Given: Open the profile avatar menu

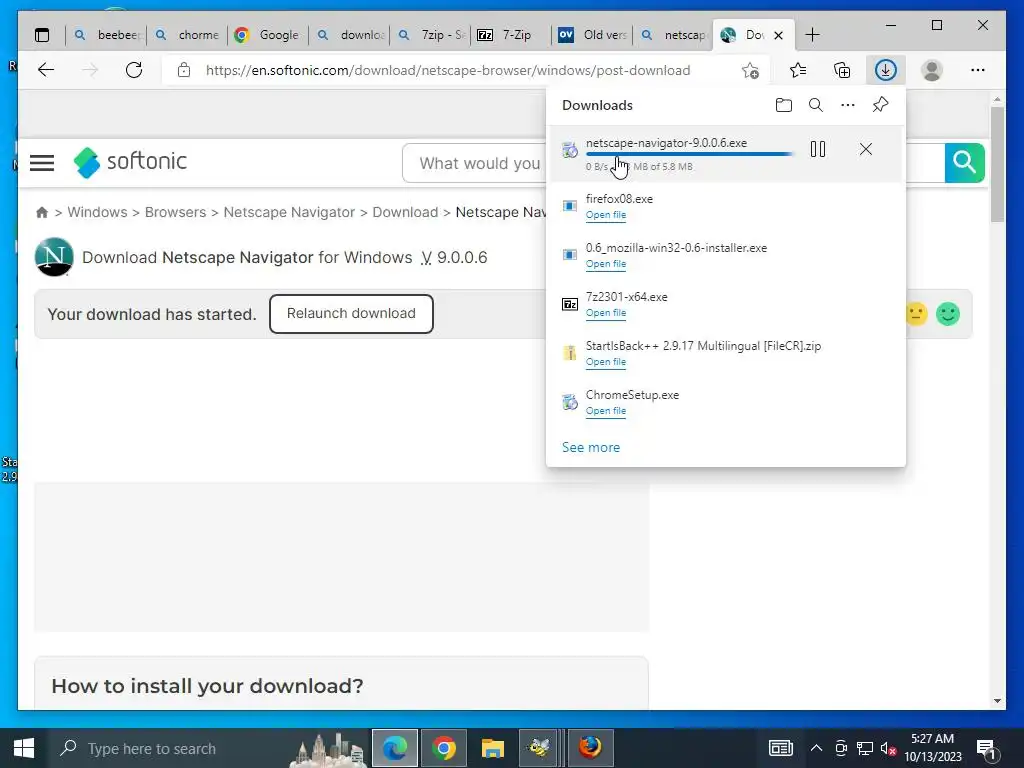Looking at the screenshot, I should 932,70.
